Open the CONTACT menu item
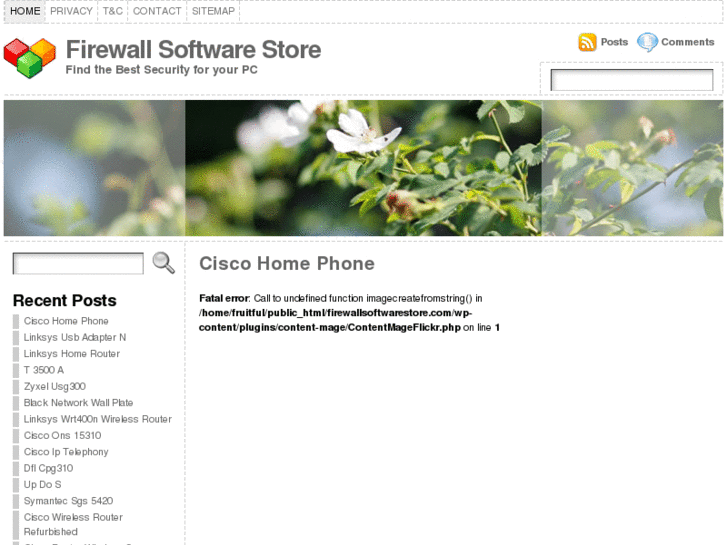This screenshot has height=545, width=727. point(157,11)
